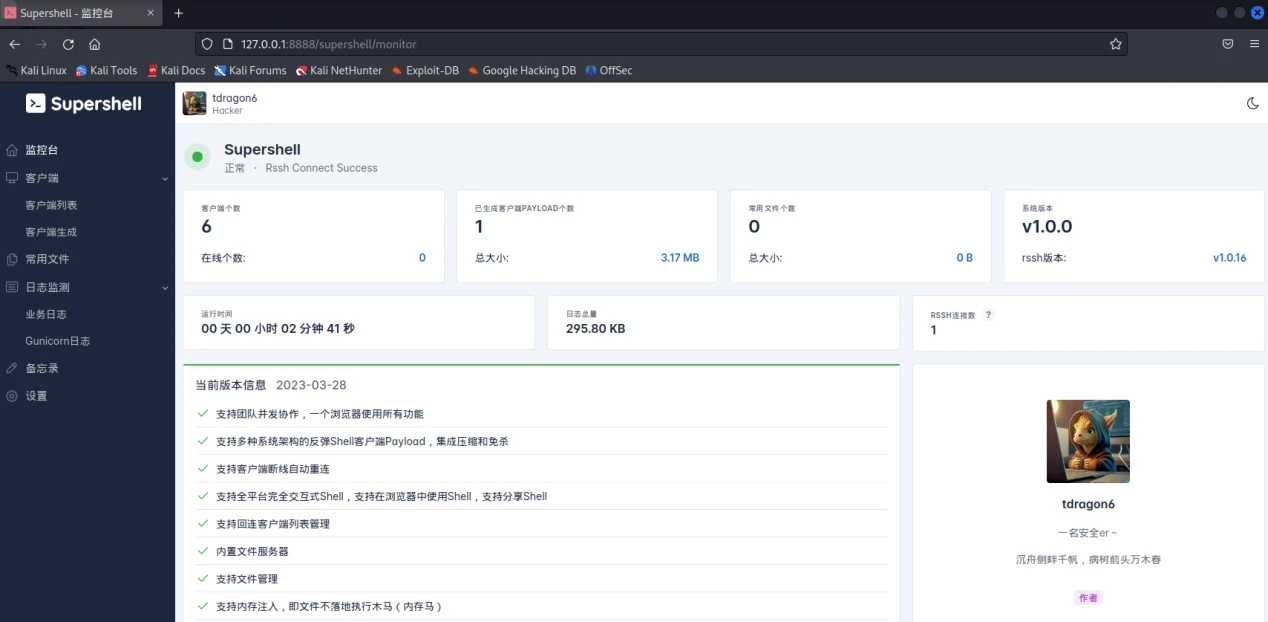
Task: Click the log total 295.80 KB value
Action: point(596,328)
